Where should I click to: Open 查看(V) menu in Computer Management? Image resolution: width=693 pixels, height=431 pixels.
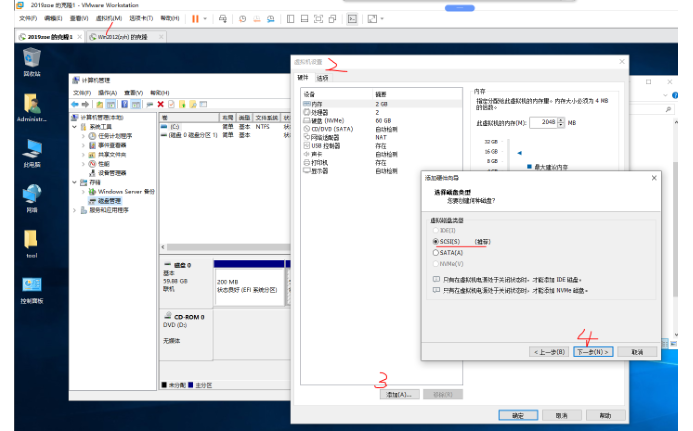[x=133, y=93]
